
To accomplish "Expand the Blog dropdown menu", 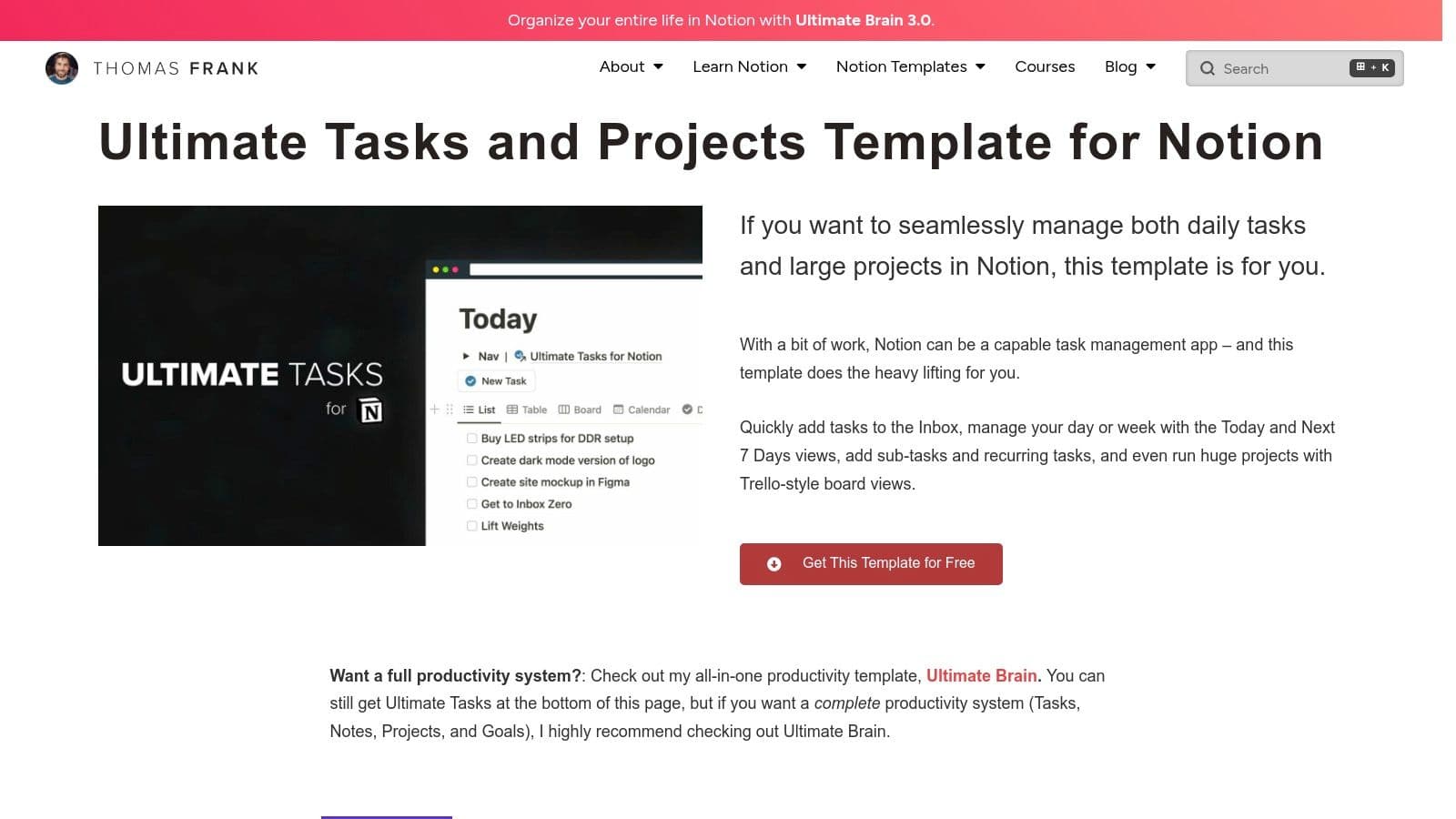I will click(1129, 66).
